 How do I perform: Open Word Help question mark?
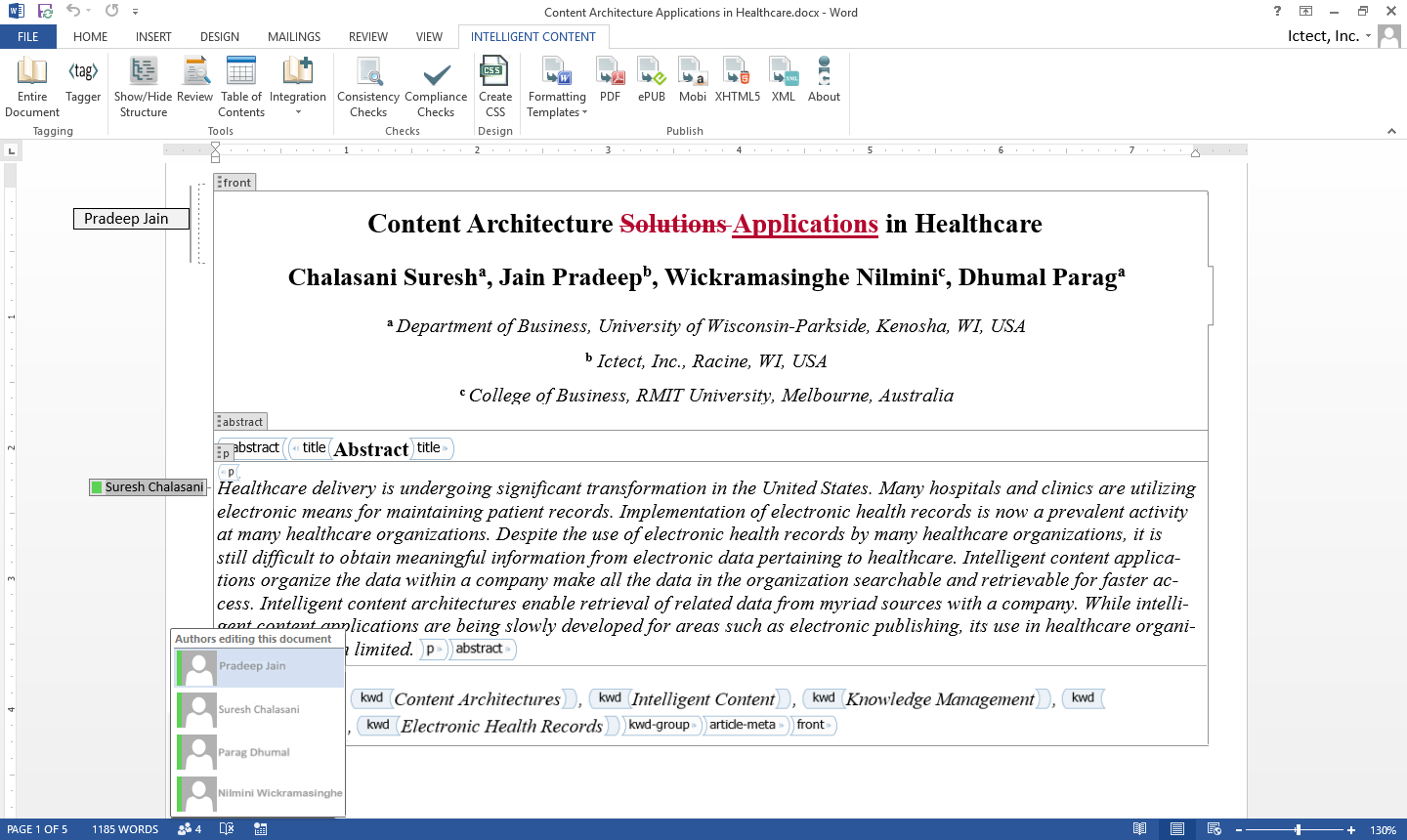1277,12
